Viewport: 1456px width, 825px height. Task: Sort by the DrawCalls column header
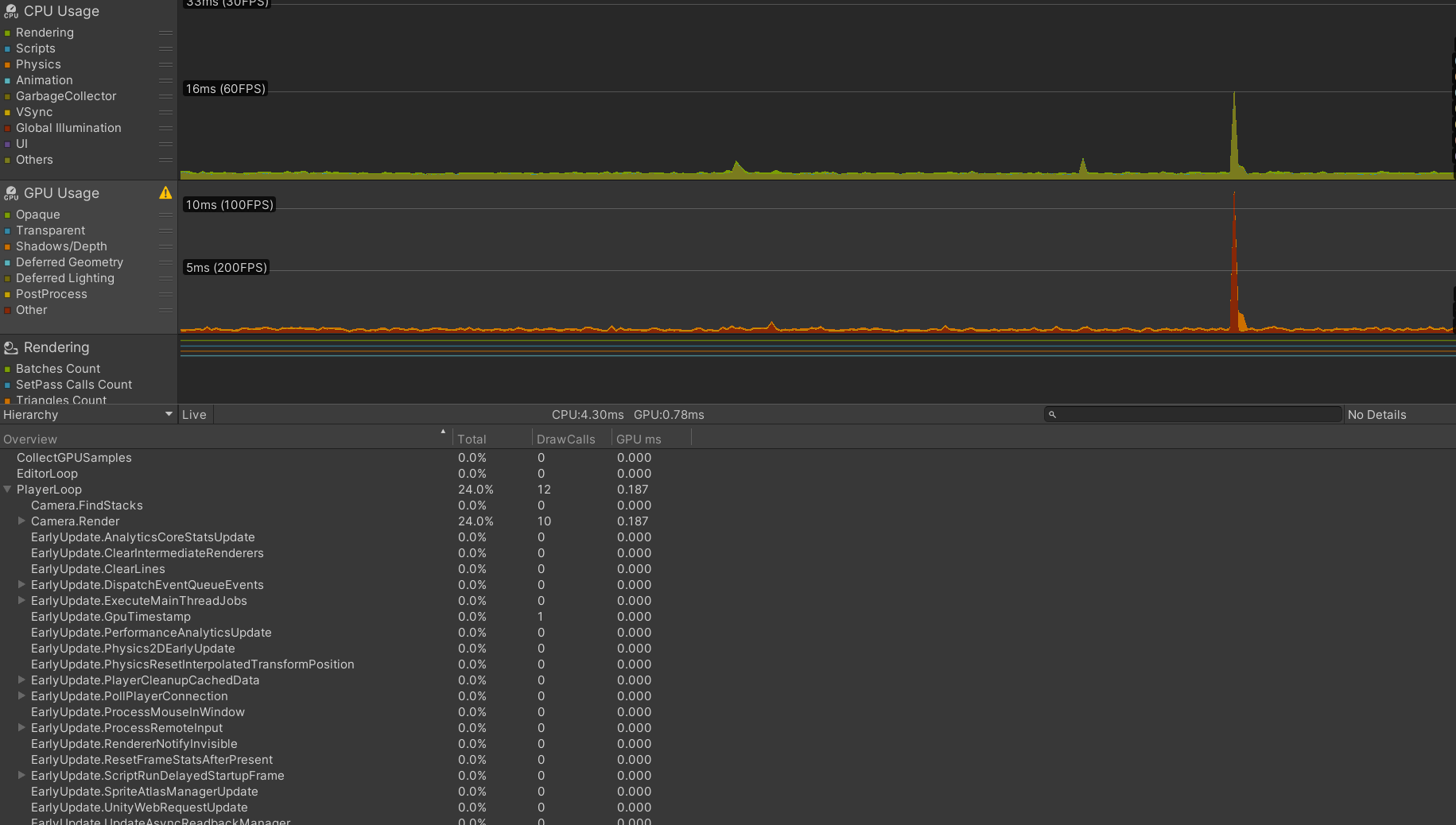(565, 440)
